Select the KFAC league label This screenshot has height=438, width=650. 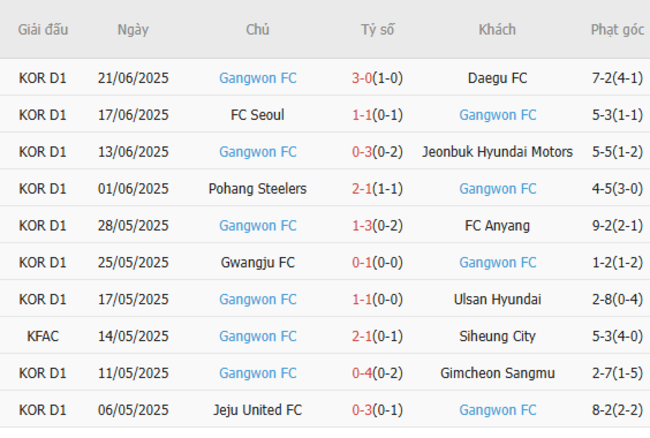(x=43, y=337)
